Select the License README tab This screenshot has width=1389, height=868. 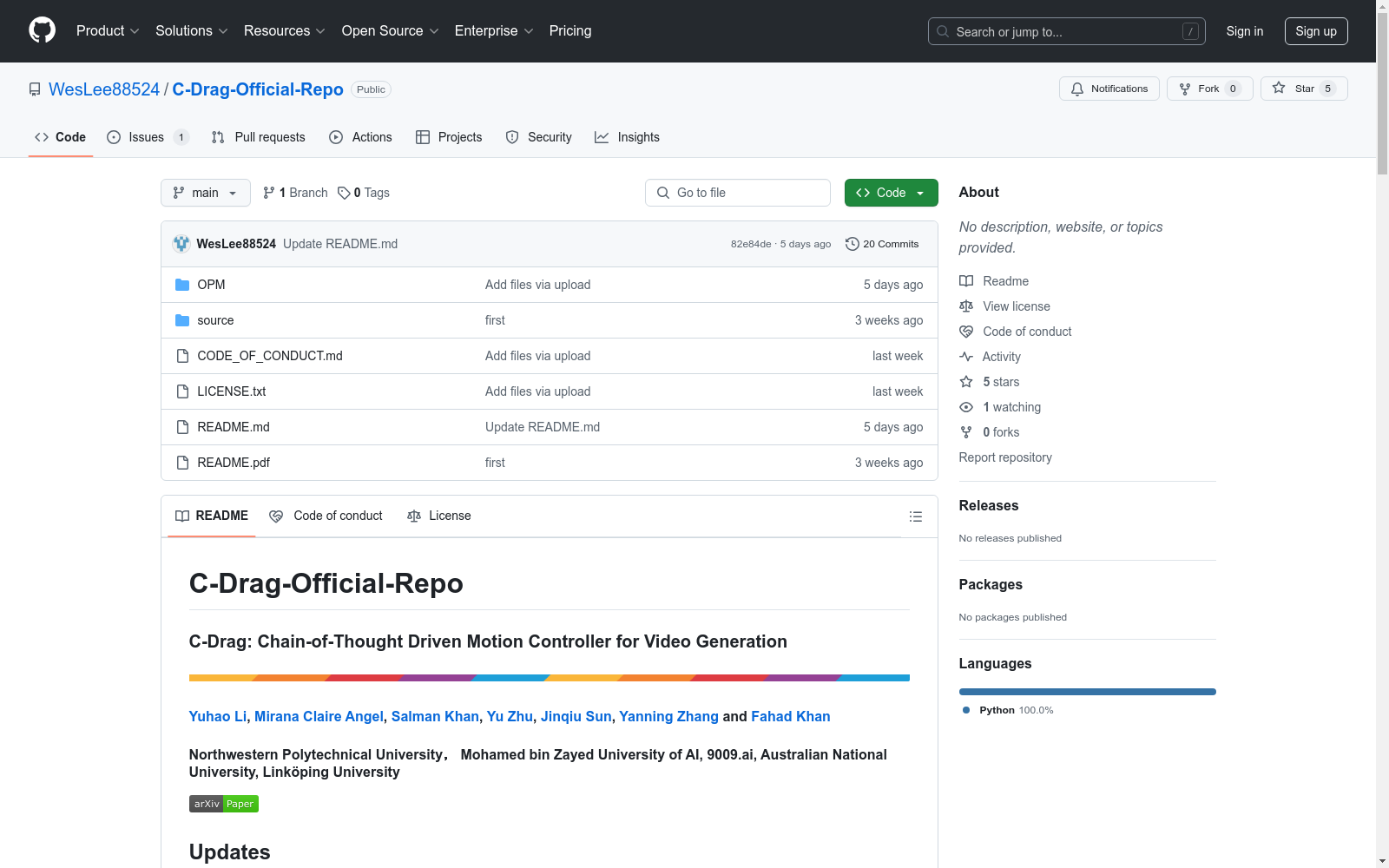[x=439, y=516]
